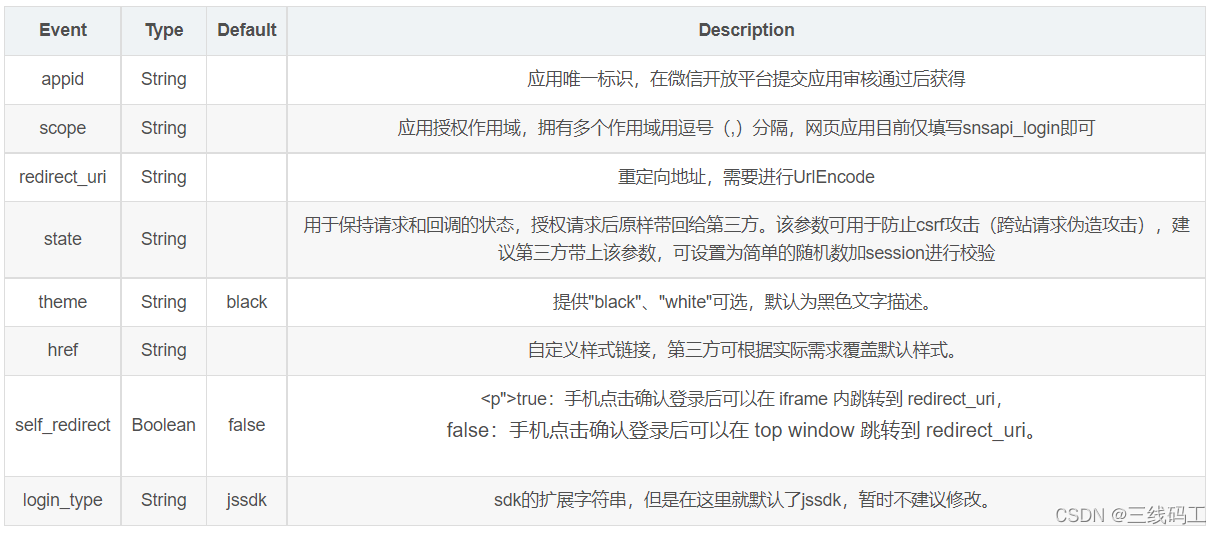Click the Boolean type cell
Image resolution: width=1221 pixels, height=534 pixels.
coord(164,425)
